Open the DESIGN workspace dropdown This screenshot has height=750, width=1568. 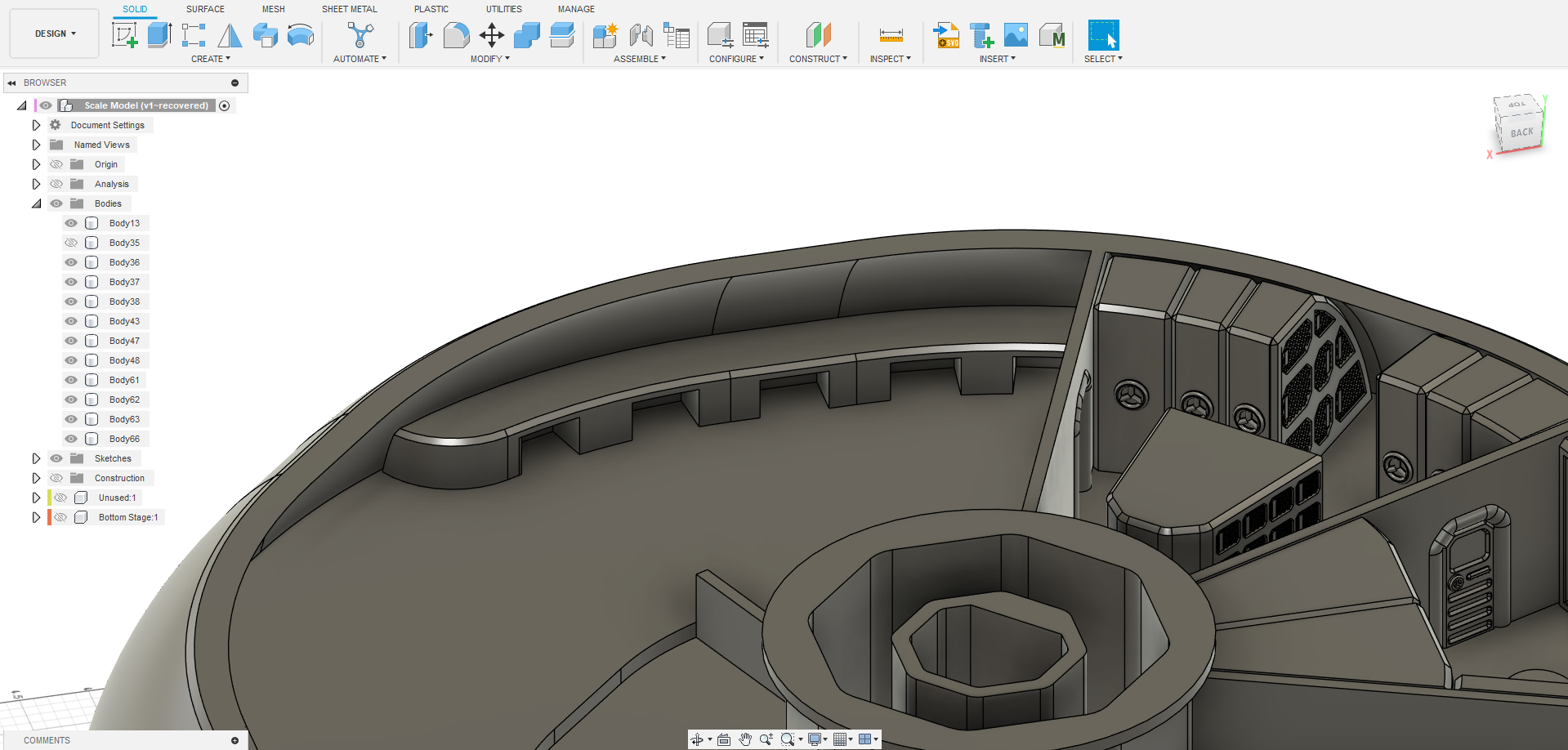point(55,33)
